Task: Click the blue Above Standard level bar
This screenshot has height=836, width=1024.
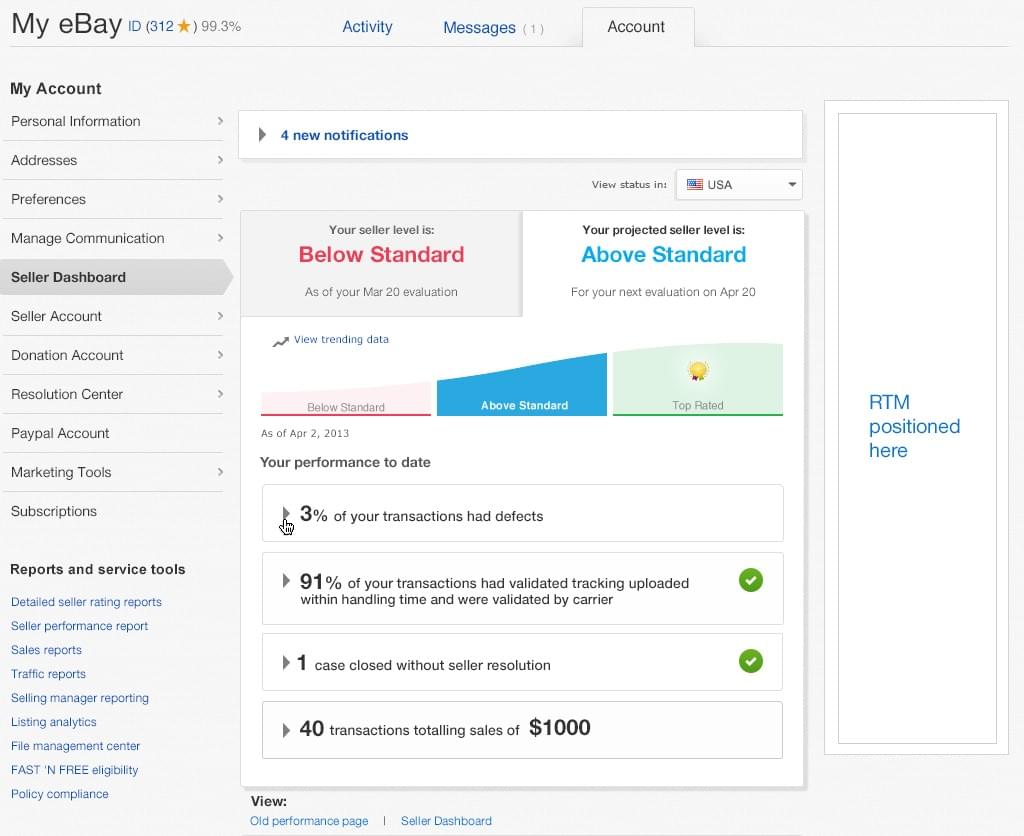Action: point(522,385)
